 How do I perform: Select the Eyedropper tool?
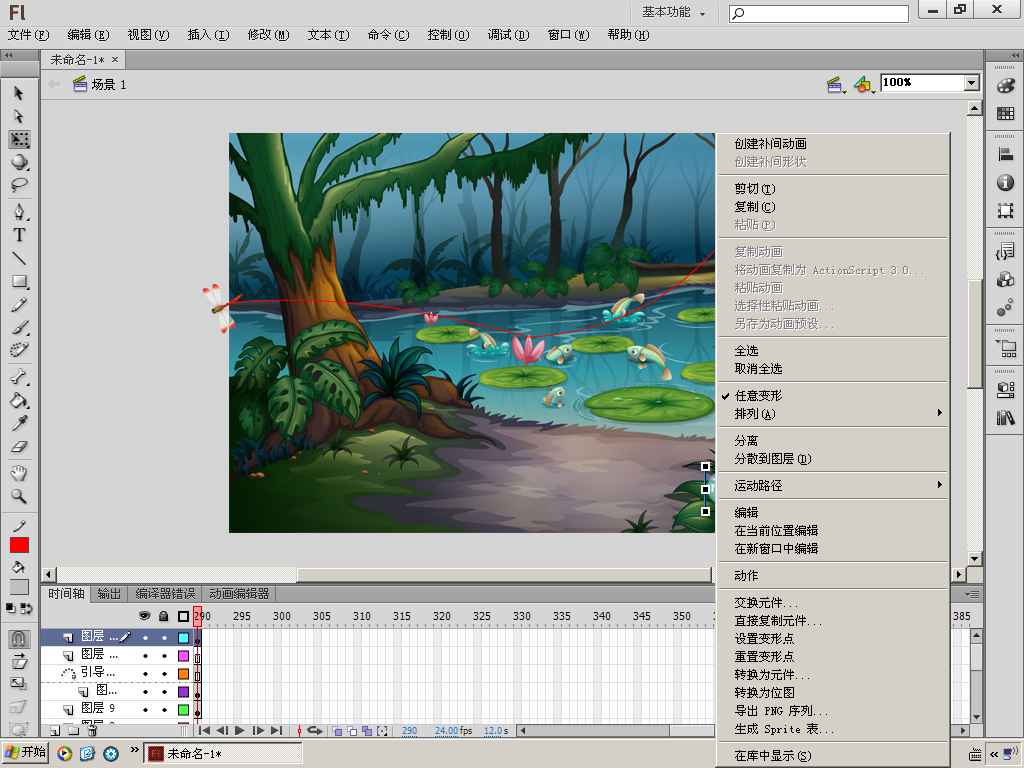point(19,423)
